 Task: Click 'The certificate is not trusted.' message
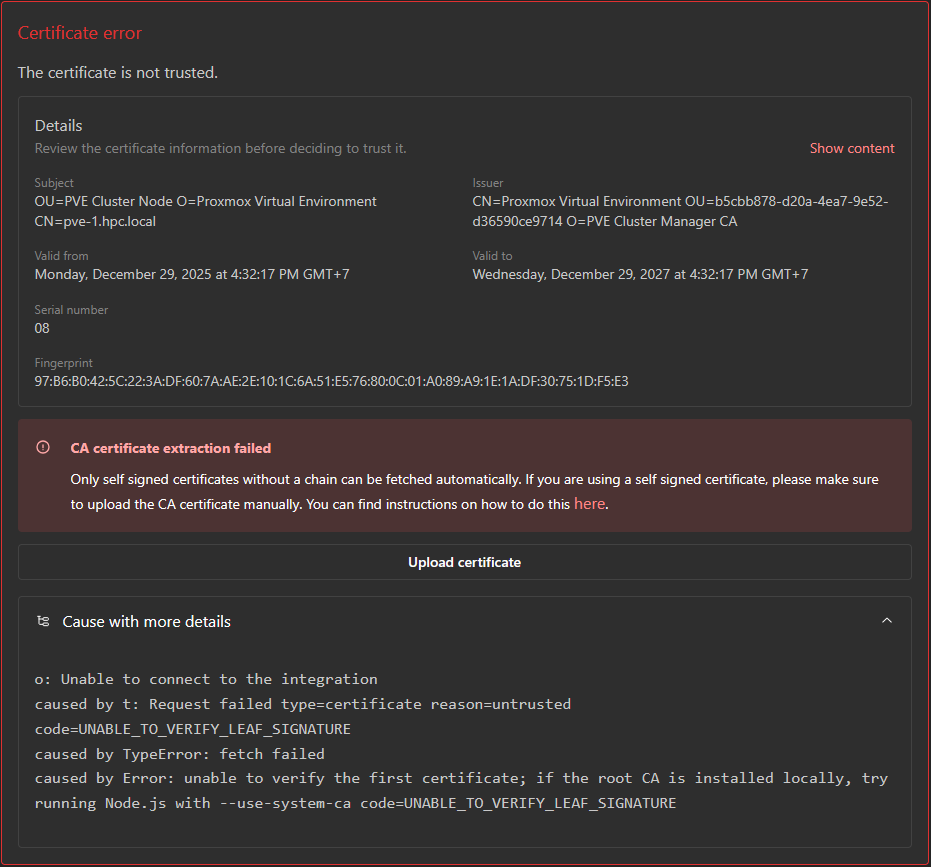click(118, 72)
